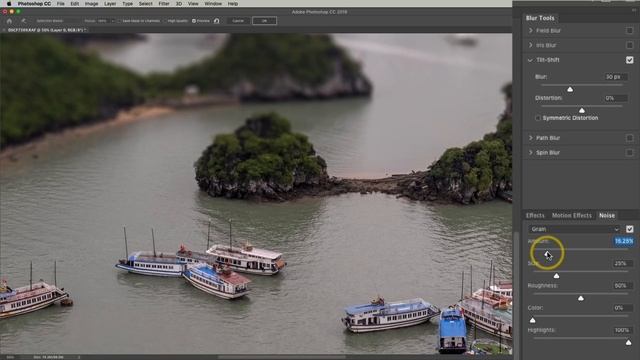
Task: Select the blur pin tool icon
Action: tap(23, 21)
